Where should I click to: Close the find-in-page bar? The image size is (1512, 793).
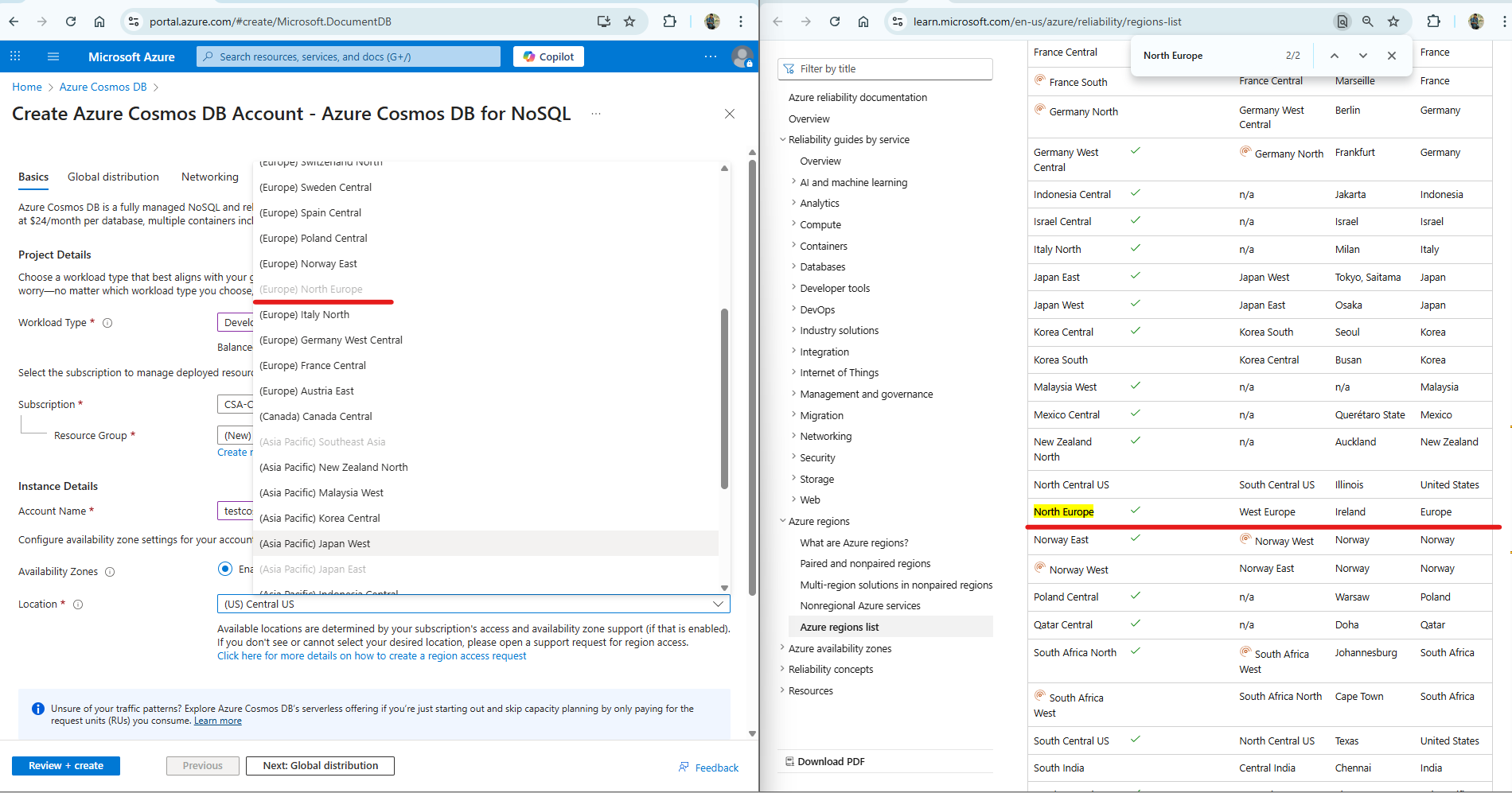(x=1392, y=56)
